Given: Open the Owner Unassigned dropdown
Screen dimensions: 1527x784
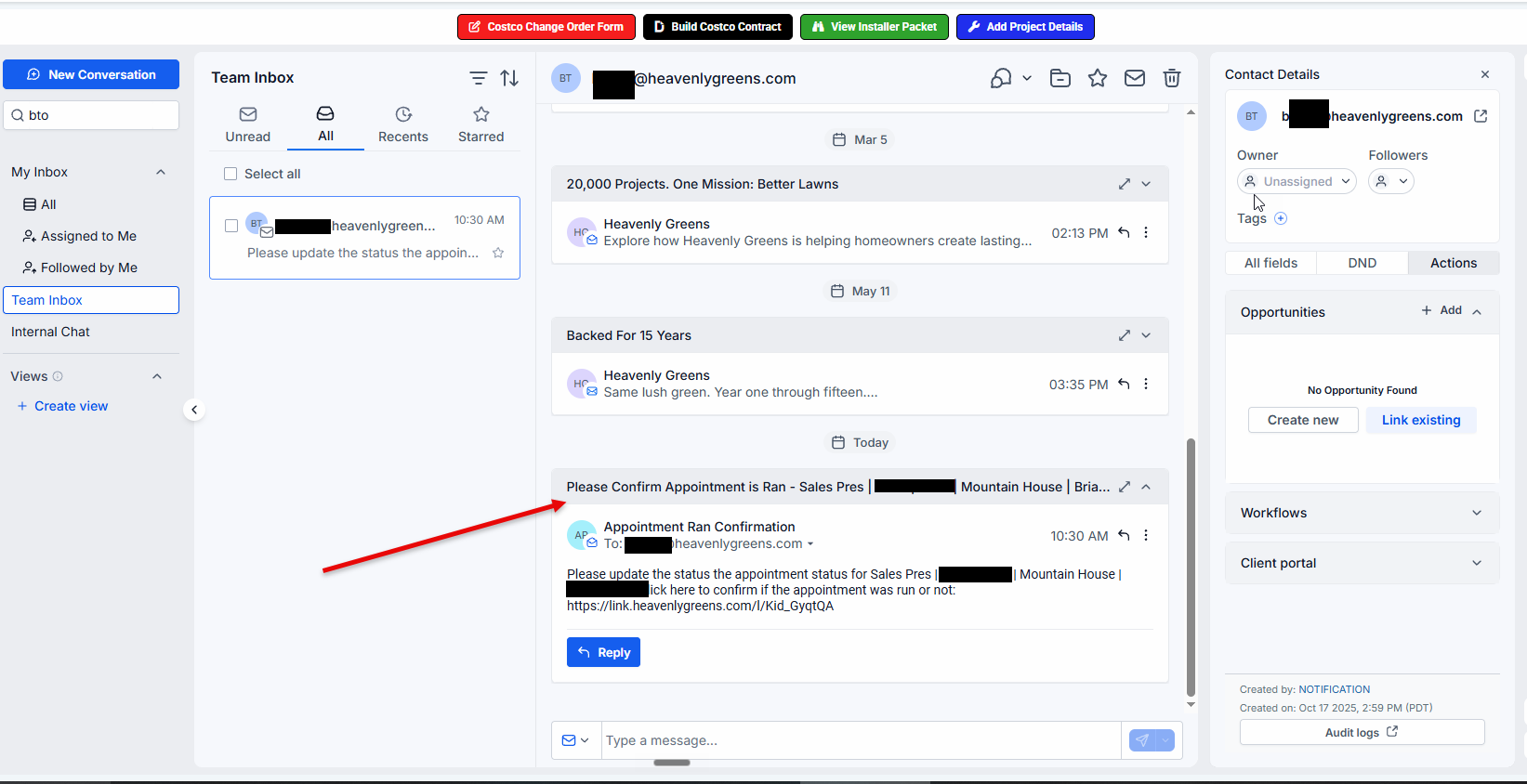Looking at the screenshot, I should 1297,181.
